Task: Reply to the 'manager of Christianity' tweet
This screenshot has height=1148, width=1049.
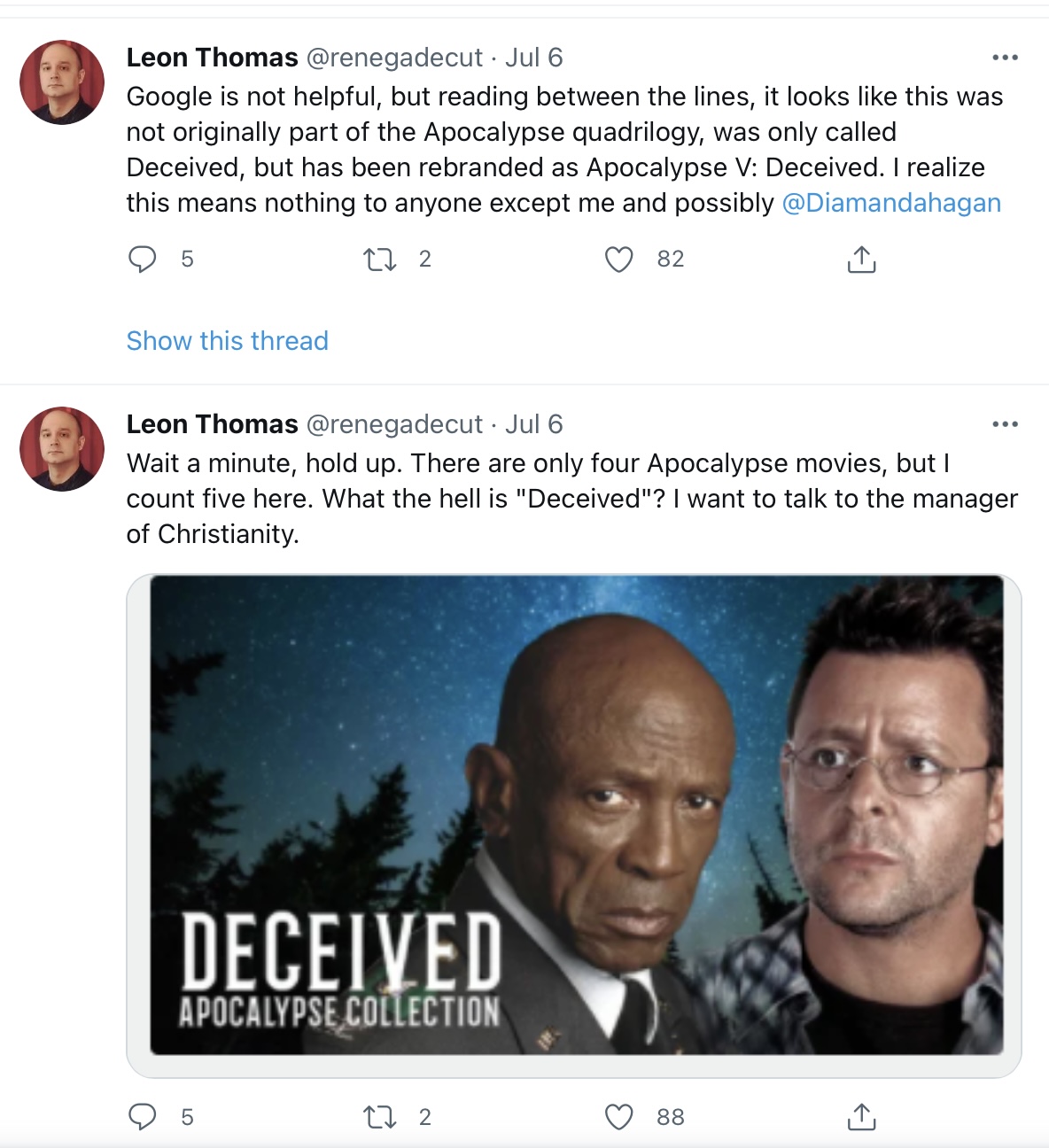Action: (143, 1117)
